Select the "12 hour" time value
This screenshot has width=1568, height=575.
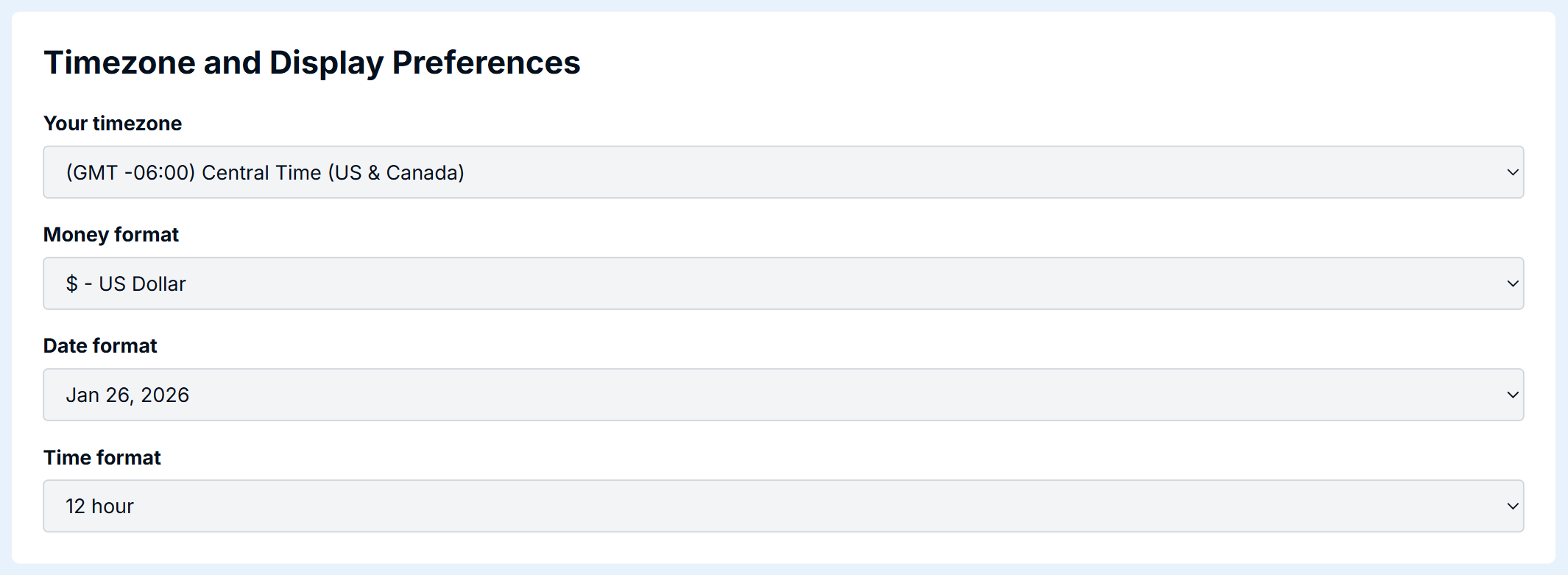[99, 506]
